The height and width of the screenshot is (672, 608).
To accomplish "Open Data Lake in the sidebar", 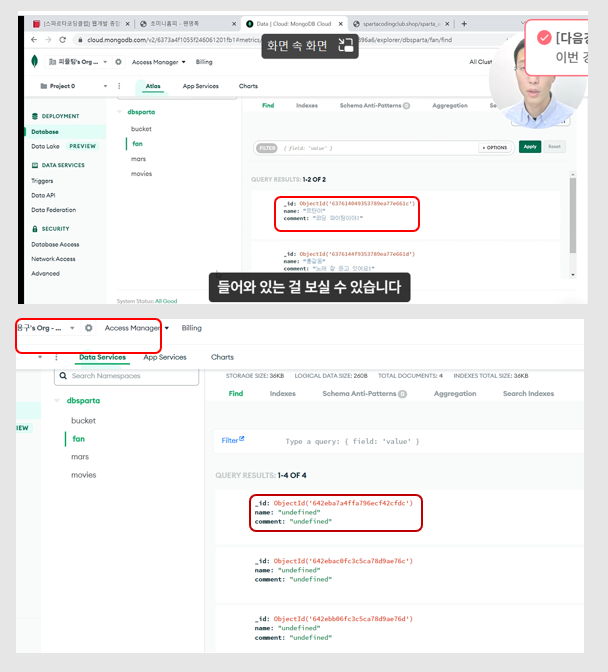I will pos(45,146).
